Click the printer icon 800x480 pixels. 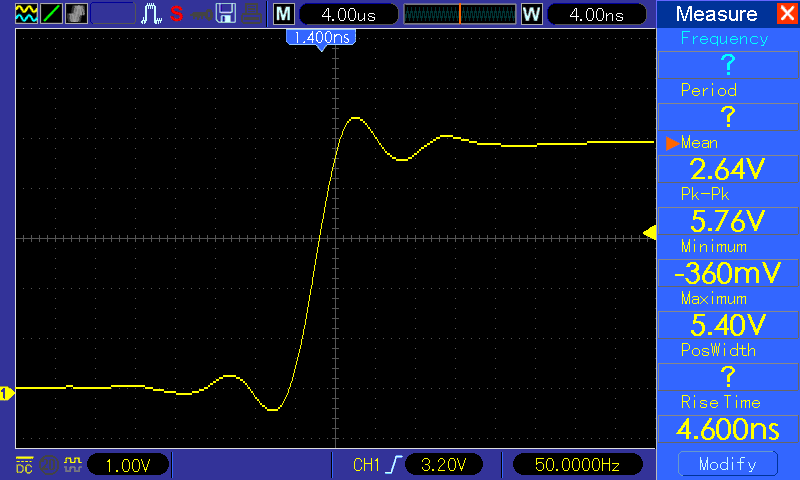click(252, 14)
